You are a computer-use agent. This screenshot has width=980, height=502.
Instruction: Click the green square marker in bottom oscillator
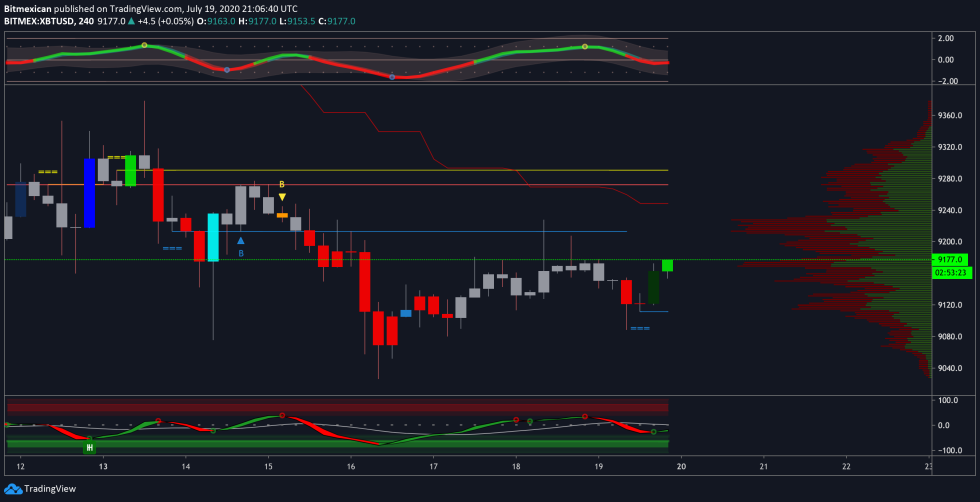coord(89,448)
